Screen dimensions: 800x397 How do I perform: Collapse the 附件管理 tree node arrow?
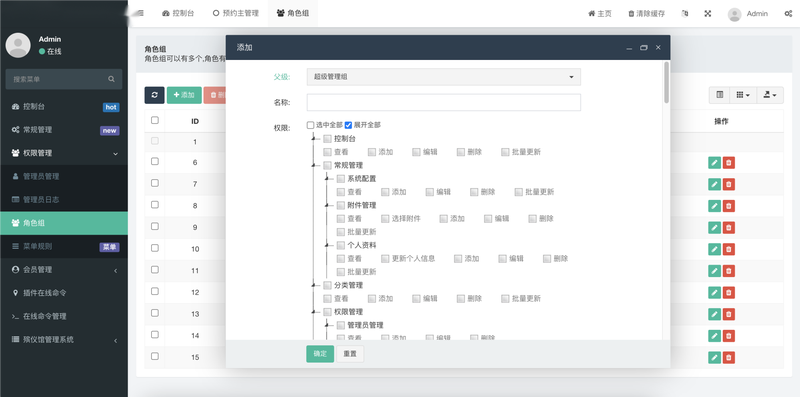click(x=326, y=205)
